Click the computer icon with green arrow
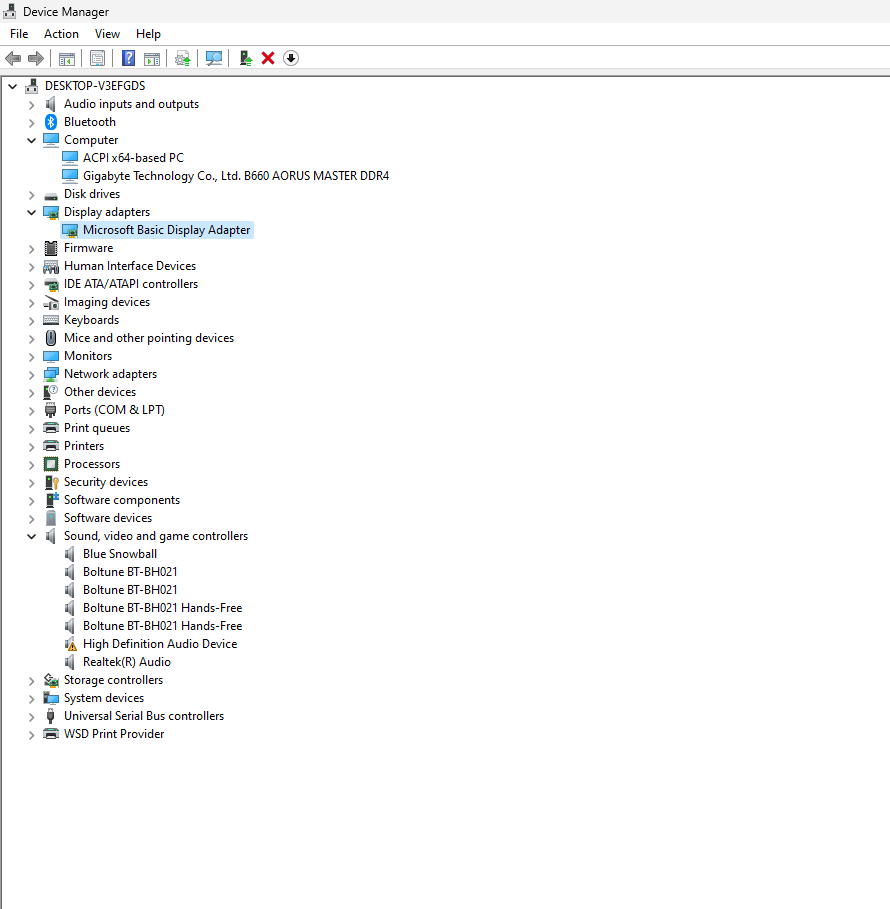 tap(245, 58)
